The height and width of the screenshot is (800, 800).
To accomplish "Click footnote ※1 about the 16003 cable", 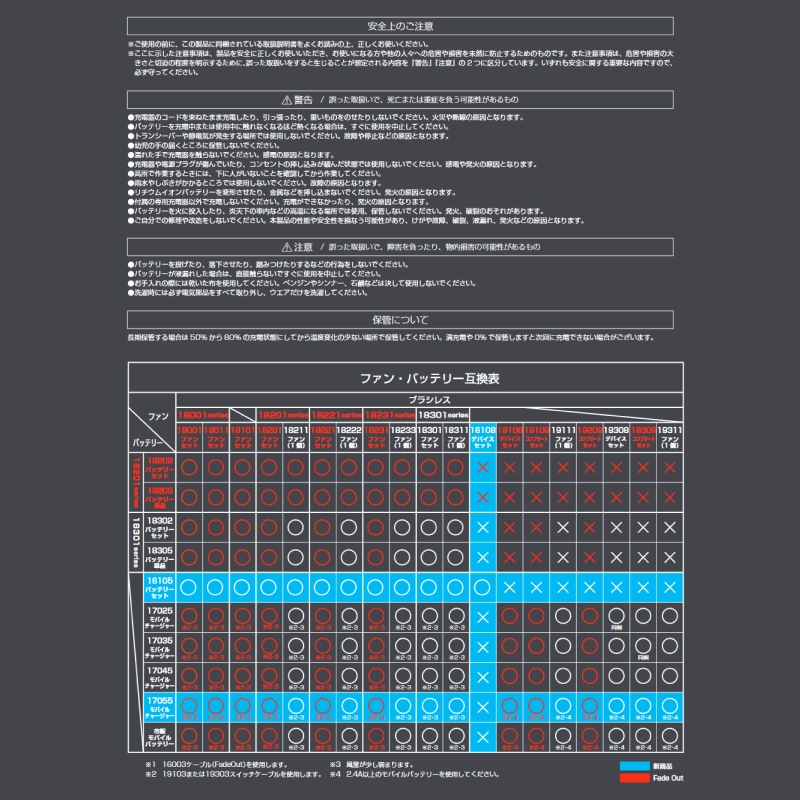I will pos(216,765).
